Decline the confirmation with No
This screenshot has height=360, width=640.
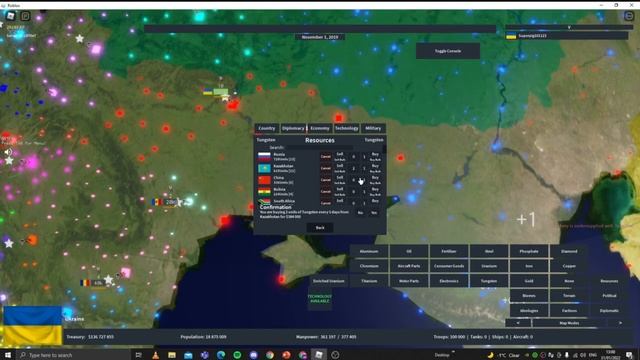pyautogui.click(x=360, y=213)
